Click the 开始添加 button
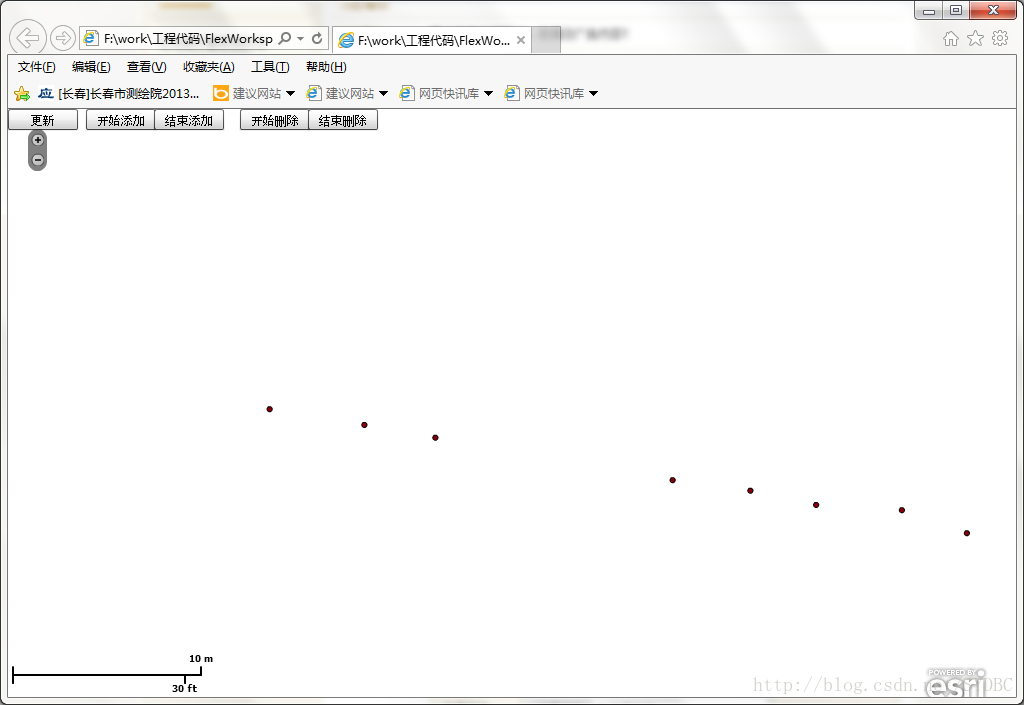This screenshot has width=1024, height=705. pyautogui.click(x=121, y=120)
